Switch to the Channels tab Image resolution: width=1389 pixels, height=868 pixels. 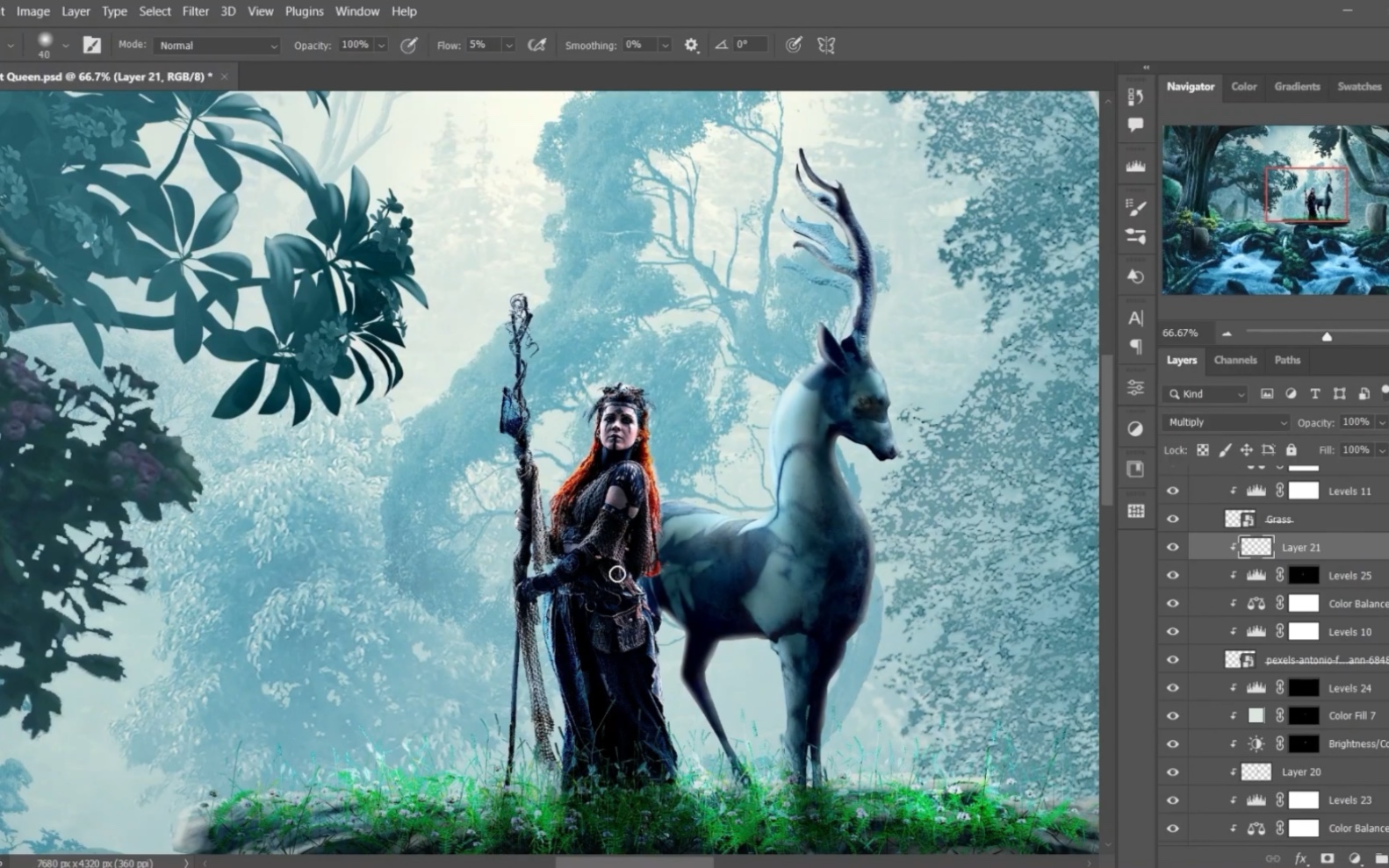(1234, 360)
